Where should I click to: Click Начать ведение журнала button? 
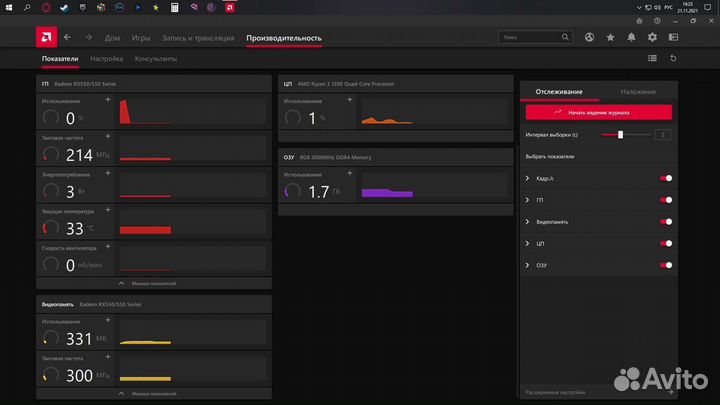[599, 112]
